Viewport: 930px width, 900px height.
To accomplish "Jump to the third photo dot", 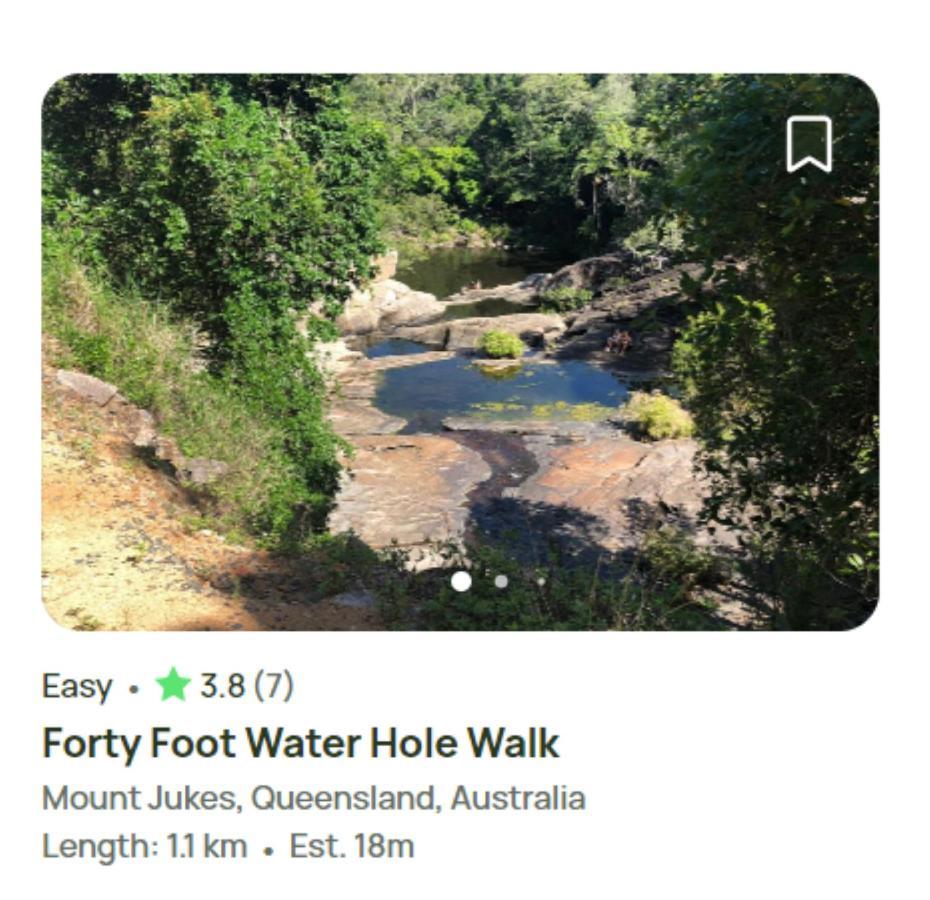I will [x=541, y=581].
